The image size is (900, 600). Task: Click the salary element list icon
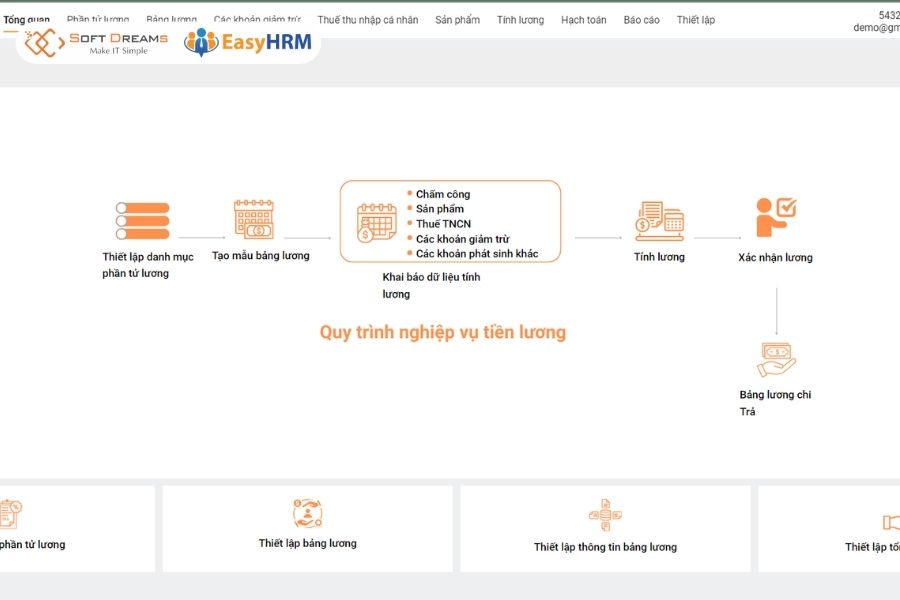point(142,220)
